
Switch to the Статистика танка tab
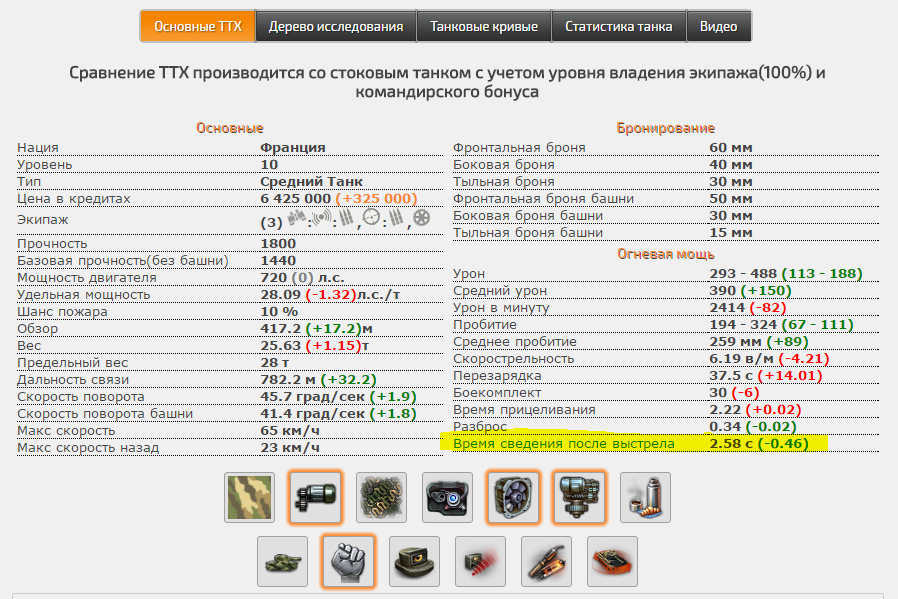[619, 26]
